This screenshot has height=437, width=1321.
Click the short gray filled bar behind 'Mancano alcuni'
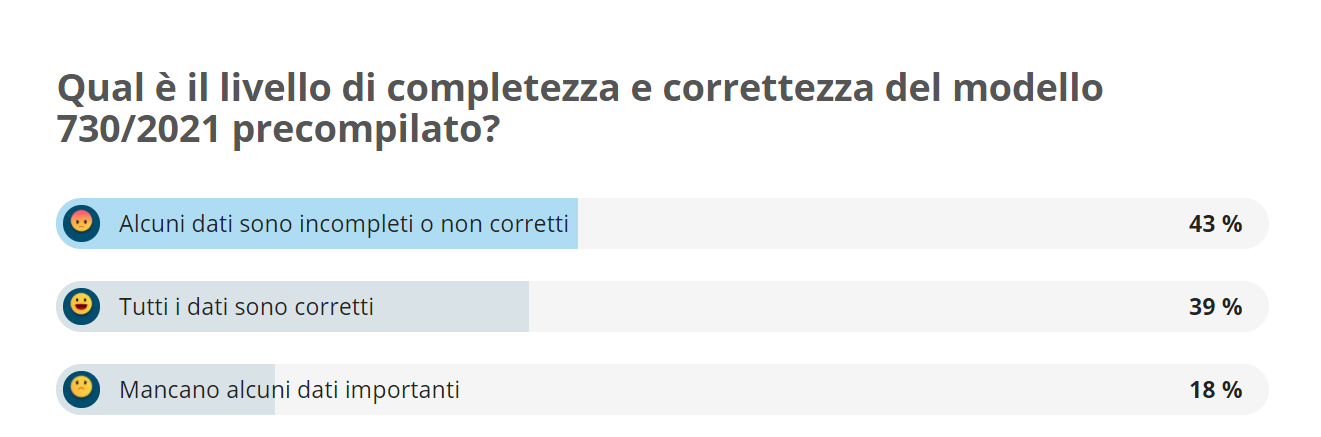point(165,389)
